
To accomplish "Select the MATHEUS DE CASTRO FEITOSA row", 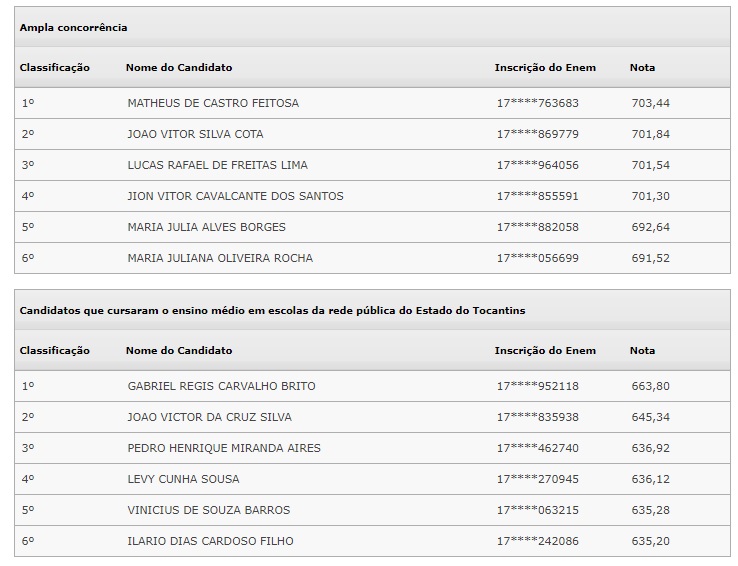I will click(x=372, y=103).
